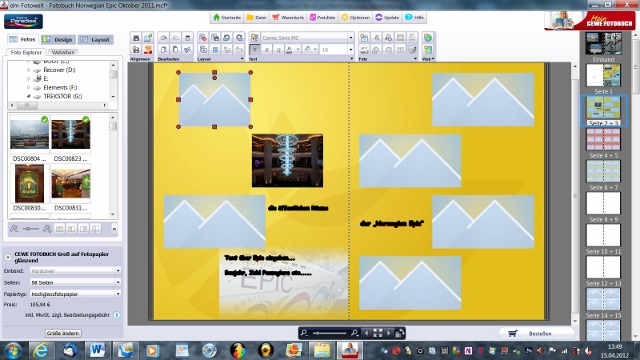Open the Comic Sans MS font dropdown
This screenshot has height=360, width=640.
pyautogui.click(x=351, y=38)
